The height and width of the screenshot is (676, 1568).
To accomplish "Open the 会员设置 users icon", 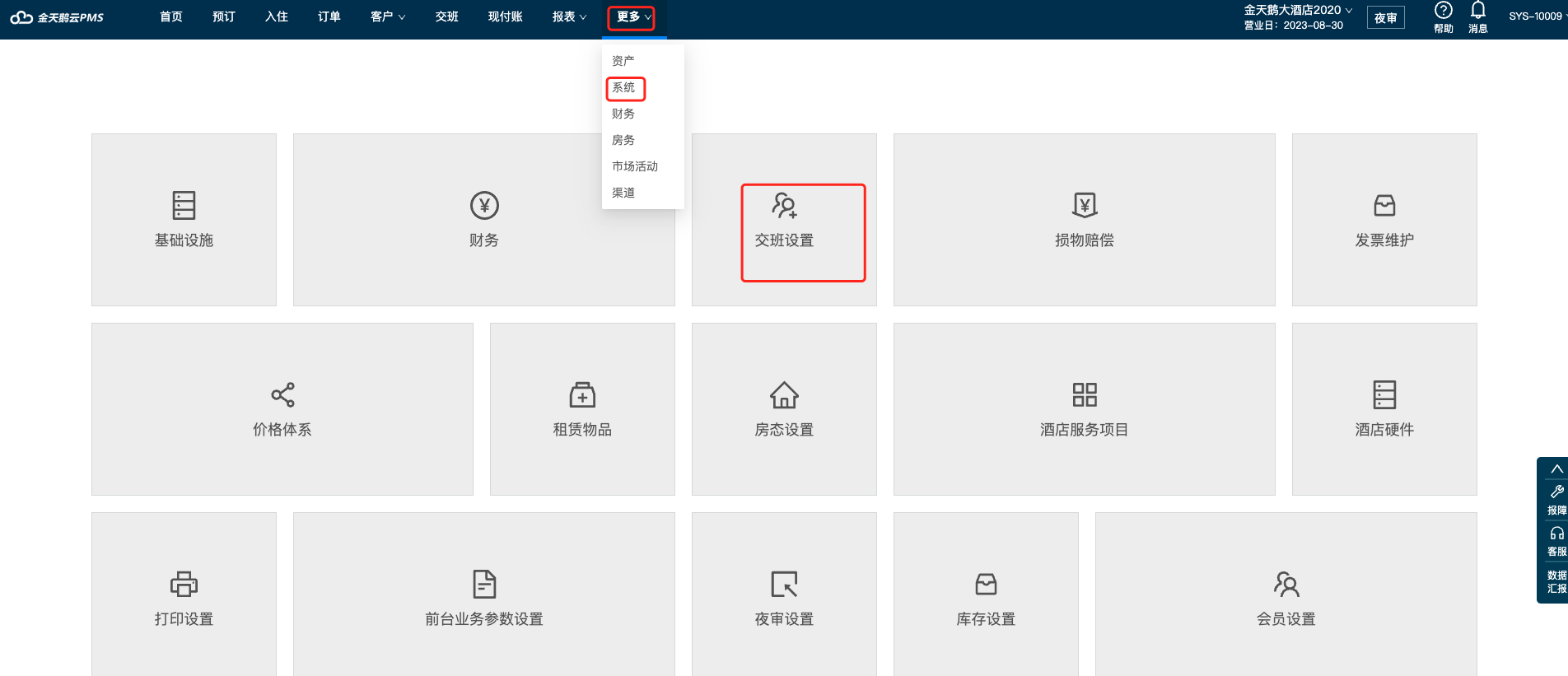I will 1286,584.
